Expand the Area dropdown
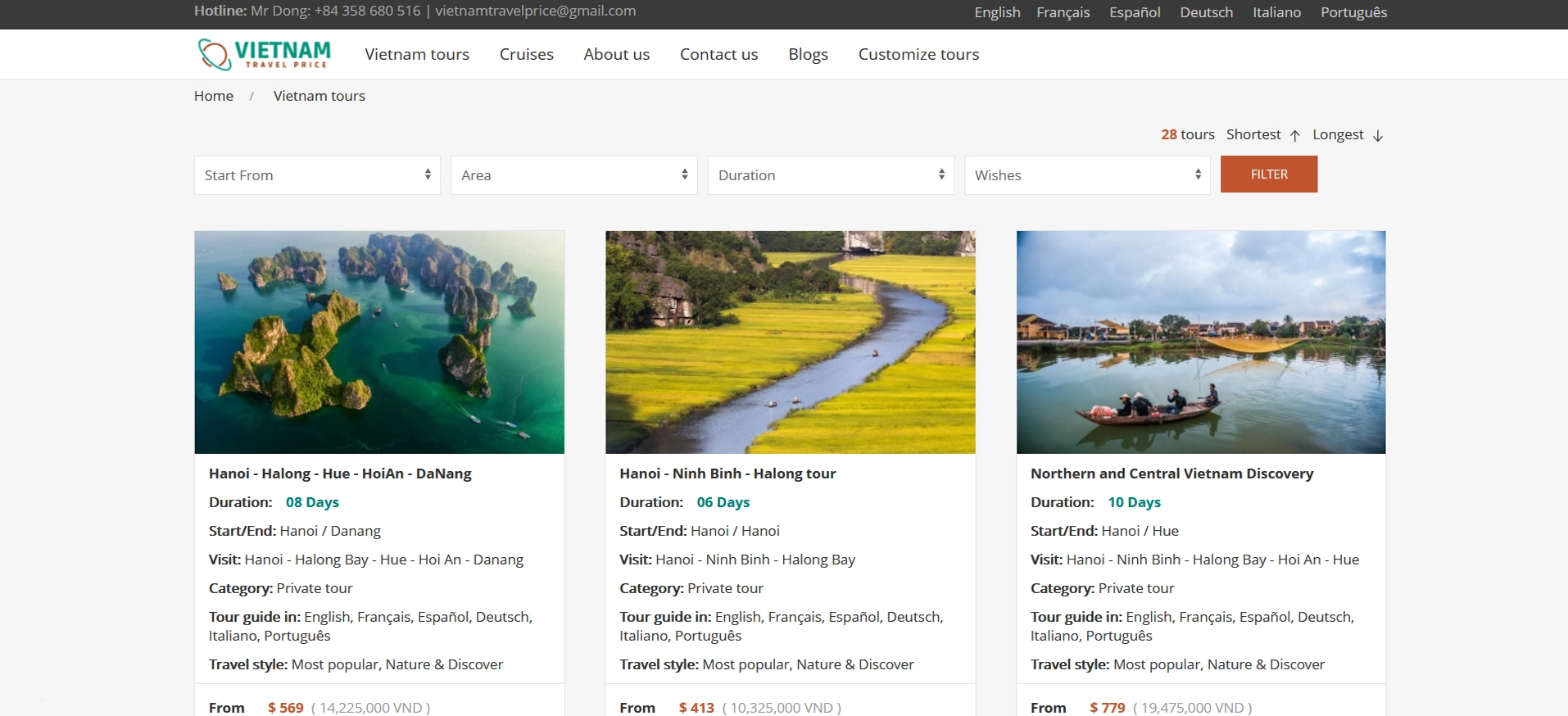The image size is (1568, 716). [x=573, y=175]
